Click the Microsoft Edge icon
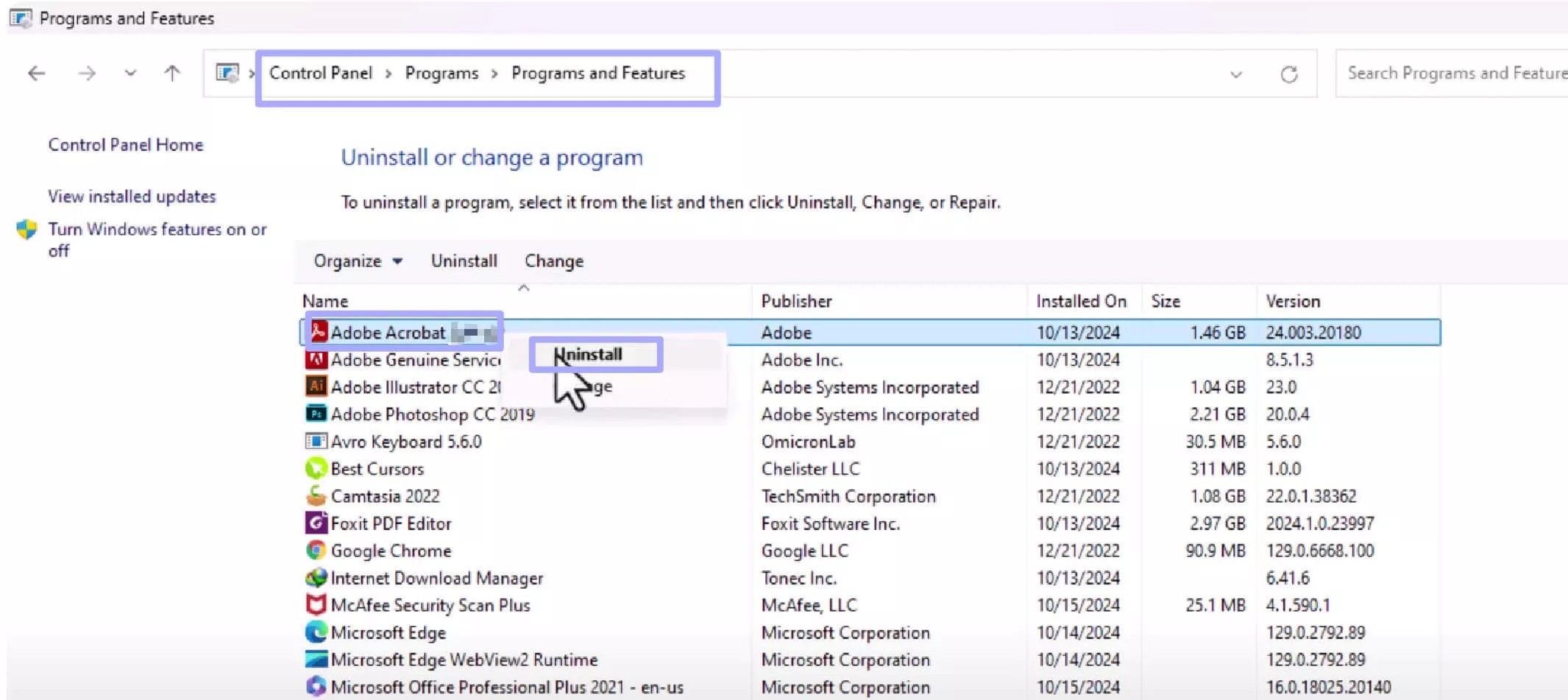This screenshot has width=1568, height=700. coord(316,632)
